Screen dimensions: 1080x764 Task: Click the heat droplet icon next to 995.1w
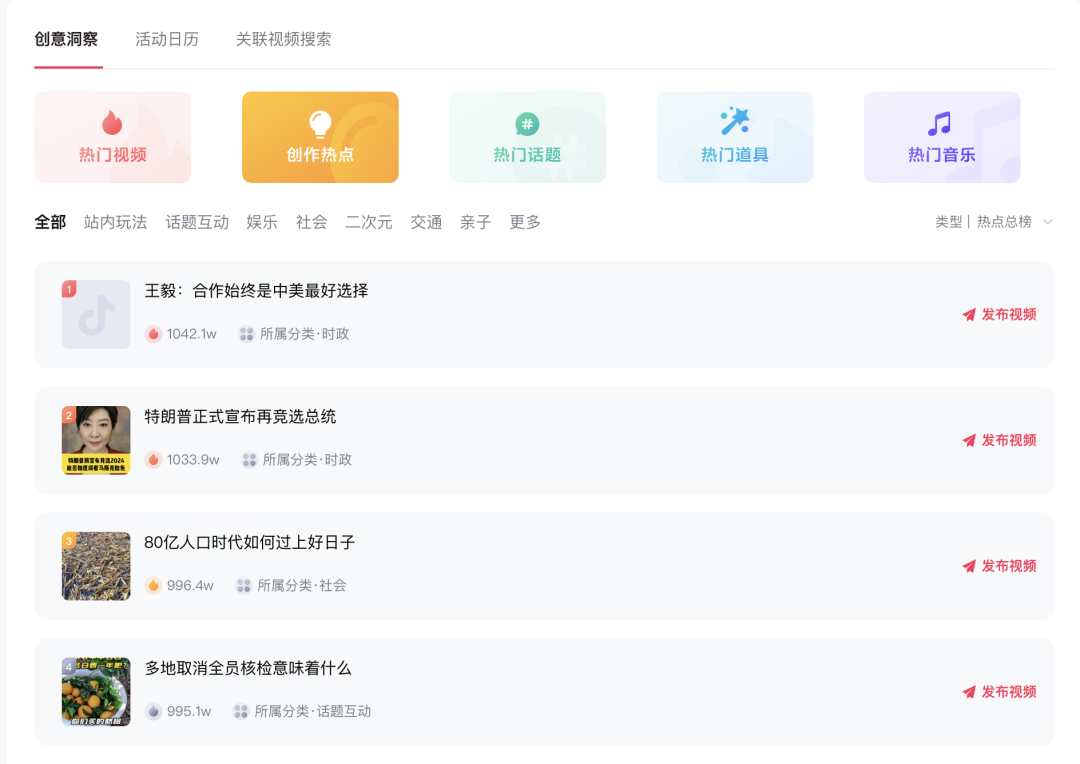(x=153, y=712)
